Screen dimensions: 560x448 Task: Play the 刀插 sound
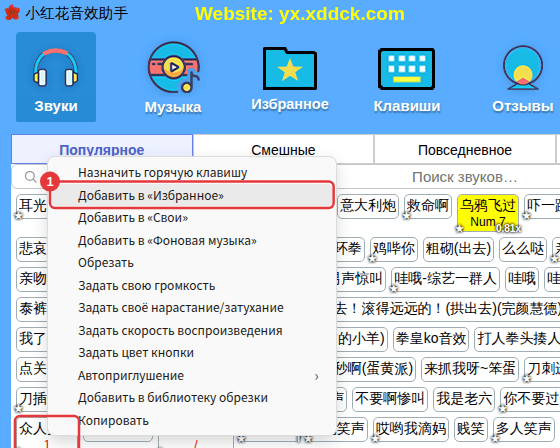(x=32, y=398)
